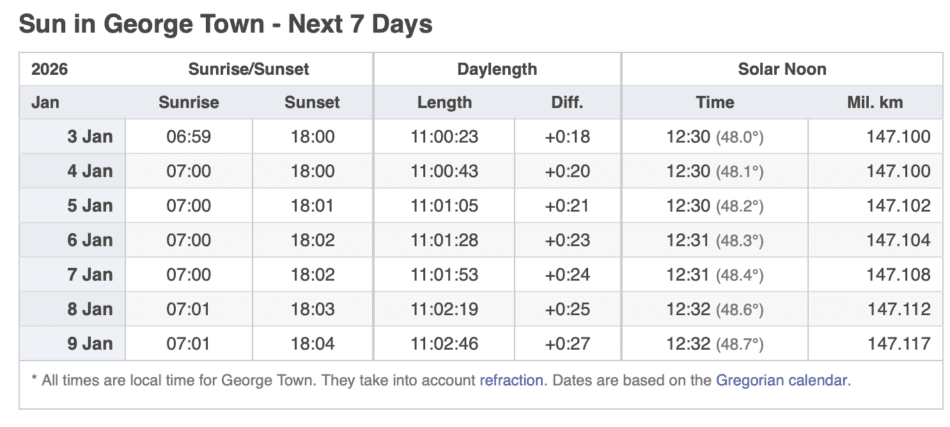Select the Length column header
Viewport: 950px width, 427px height.
(444, 102)
